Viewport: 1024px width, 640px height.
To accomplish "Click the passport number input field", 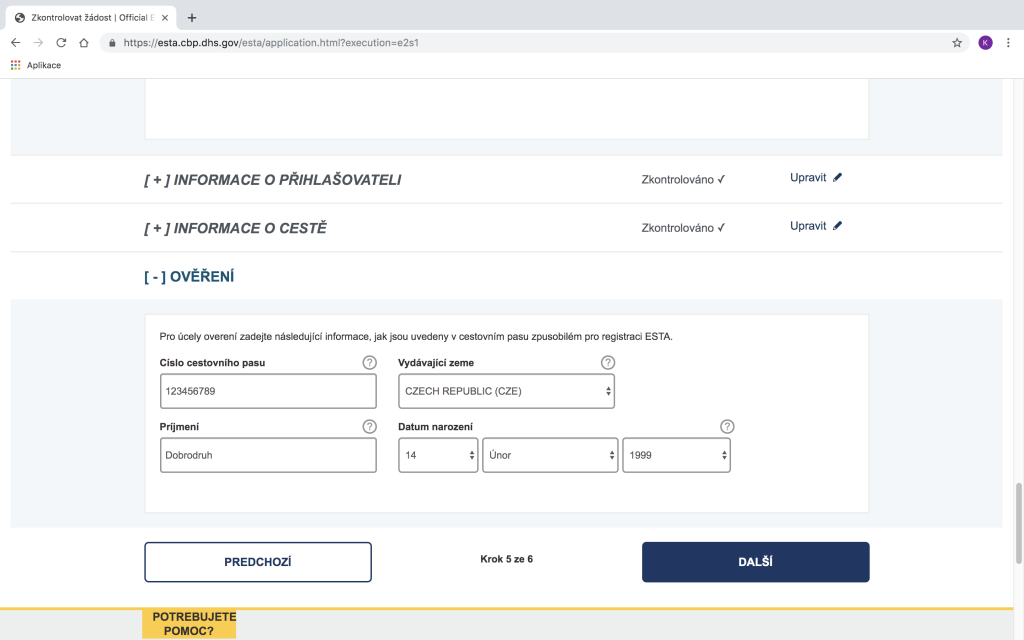I will click(x=268, y=392).
